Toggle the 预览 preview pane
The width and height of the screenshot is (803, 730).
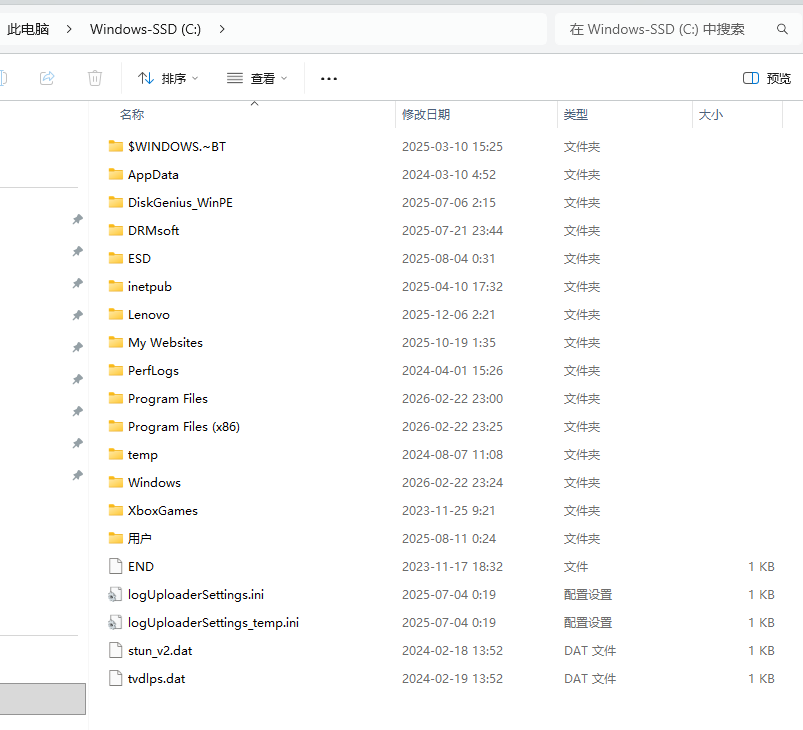click(x=767, y=78)
